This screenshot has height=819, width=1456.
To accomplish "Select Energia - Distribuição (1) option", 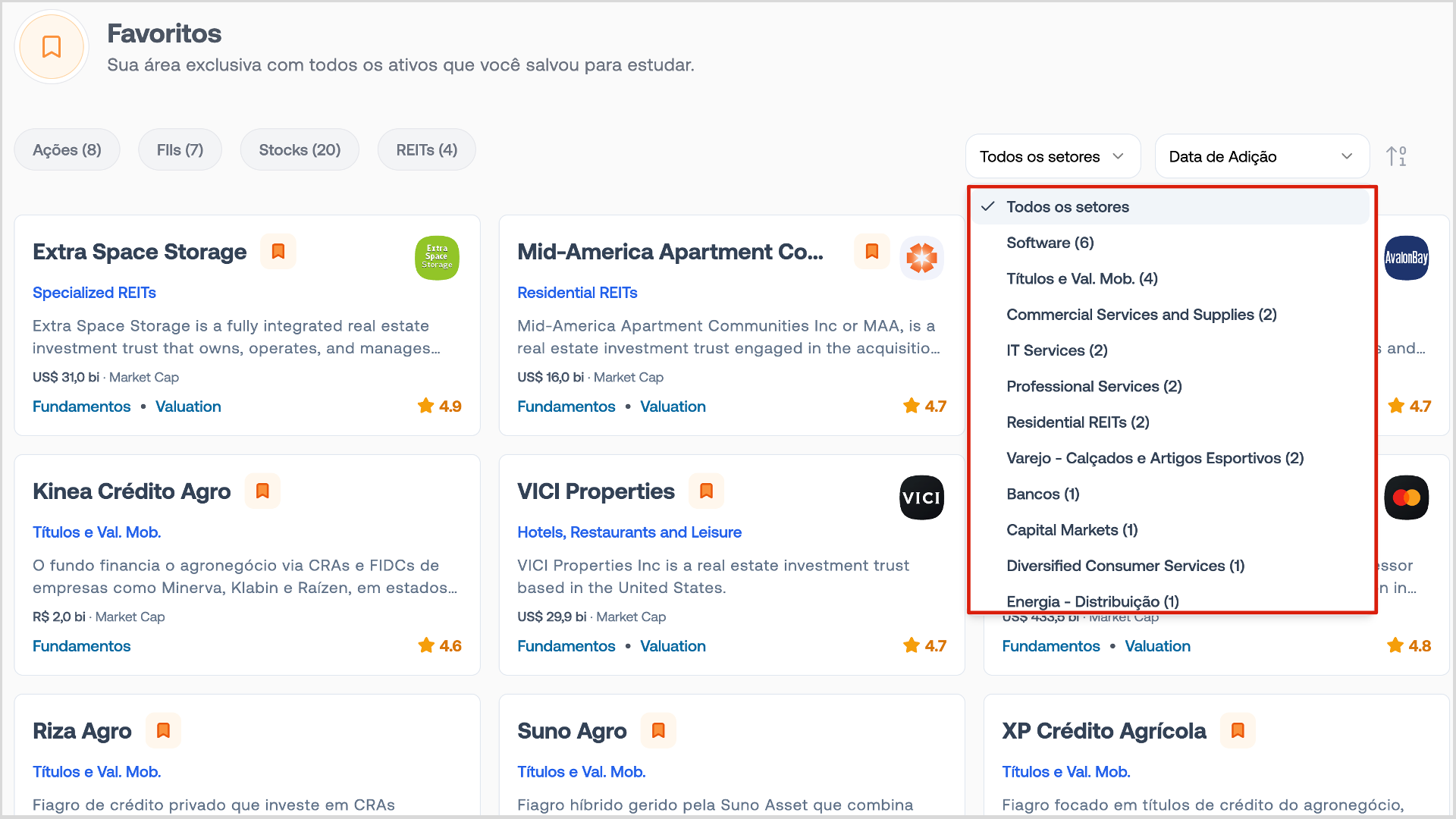I will (1171, 601).
